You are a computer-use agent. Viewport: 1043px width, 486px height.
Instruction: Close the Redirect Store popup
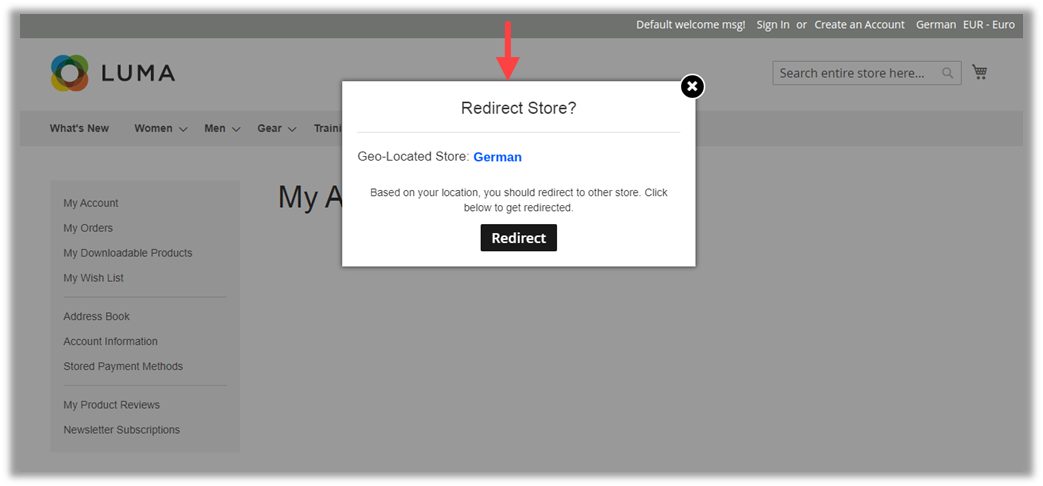point(692,87)
